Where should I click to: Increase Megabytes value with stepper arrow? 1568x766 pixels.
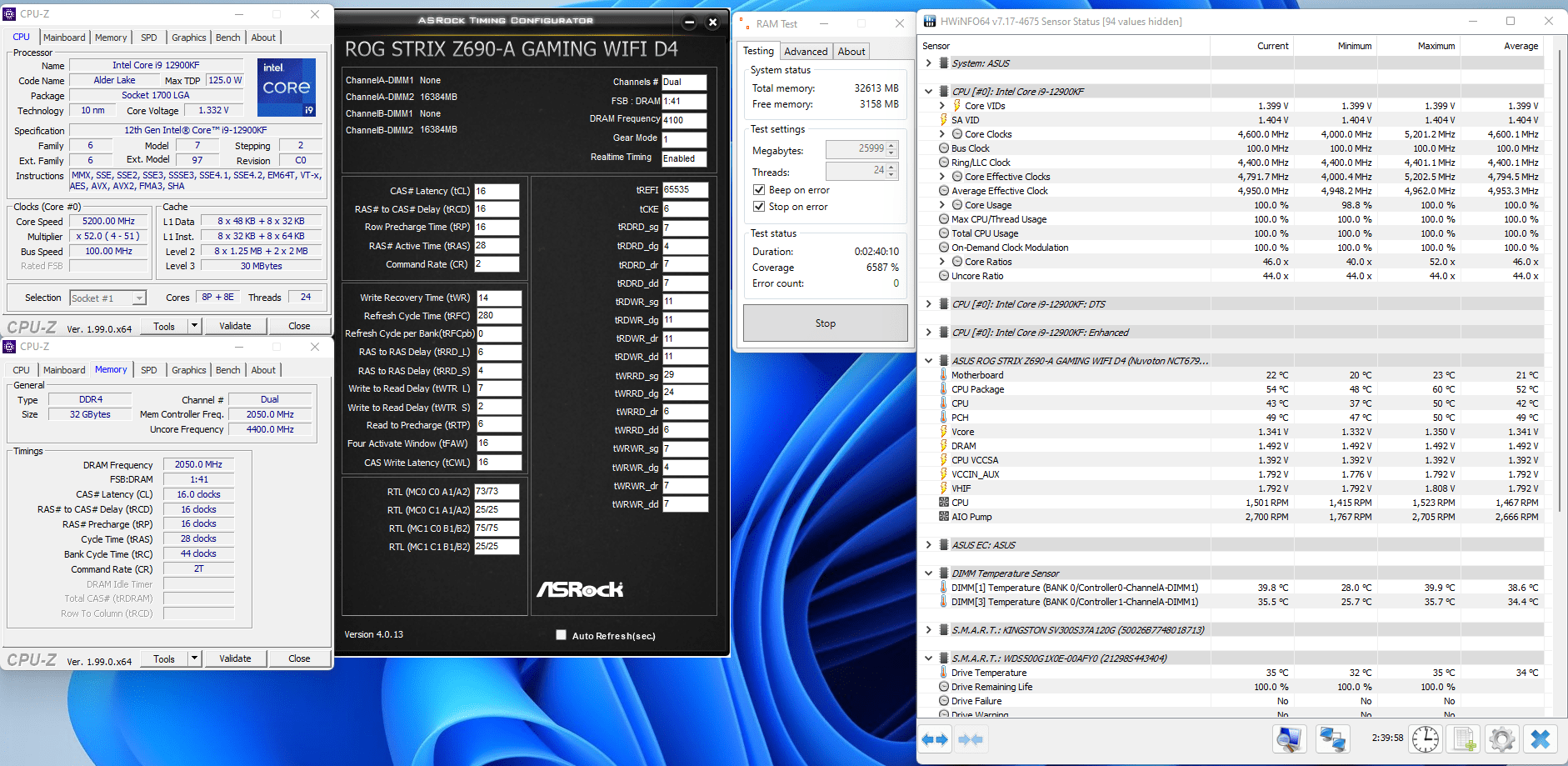(891, 146)
